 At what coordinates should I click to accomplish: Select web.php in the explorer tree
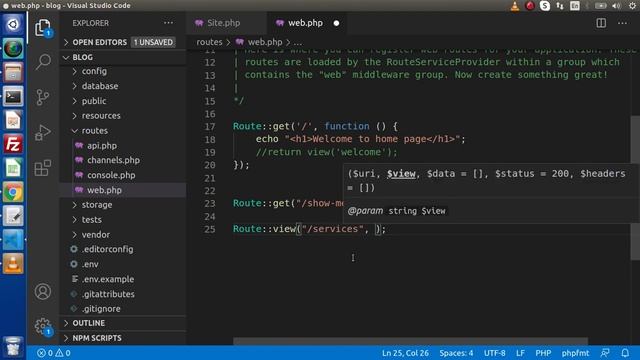click(104, 190)
